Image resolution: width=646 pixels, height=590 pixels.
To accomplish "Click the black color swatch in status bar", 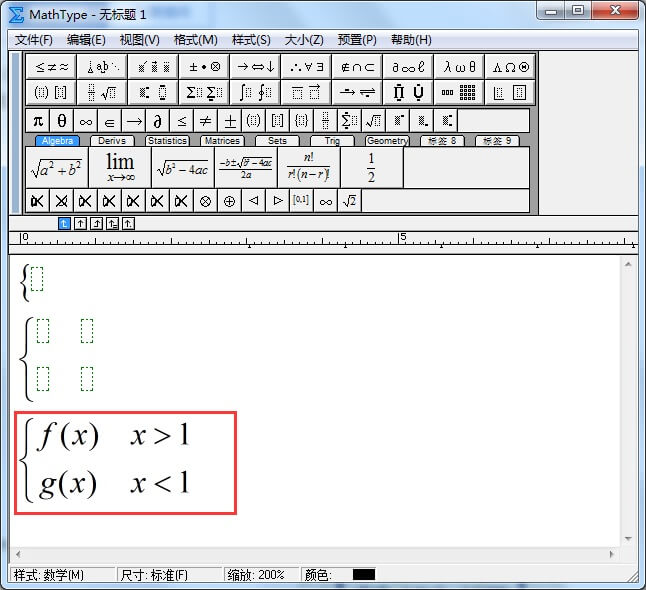I will [x=363, y=575].
